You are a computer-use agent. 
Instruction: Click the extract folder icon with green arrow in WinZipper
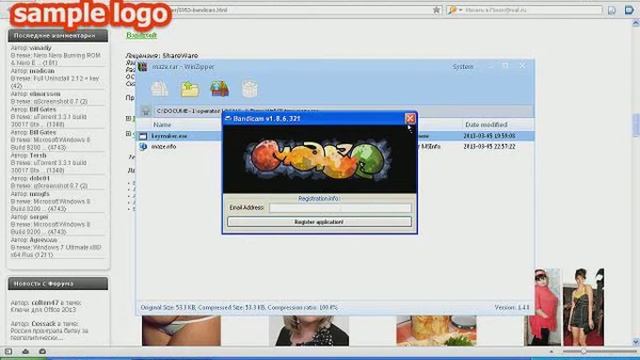(190, 89)
